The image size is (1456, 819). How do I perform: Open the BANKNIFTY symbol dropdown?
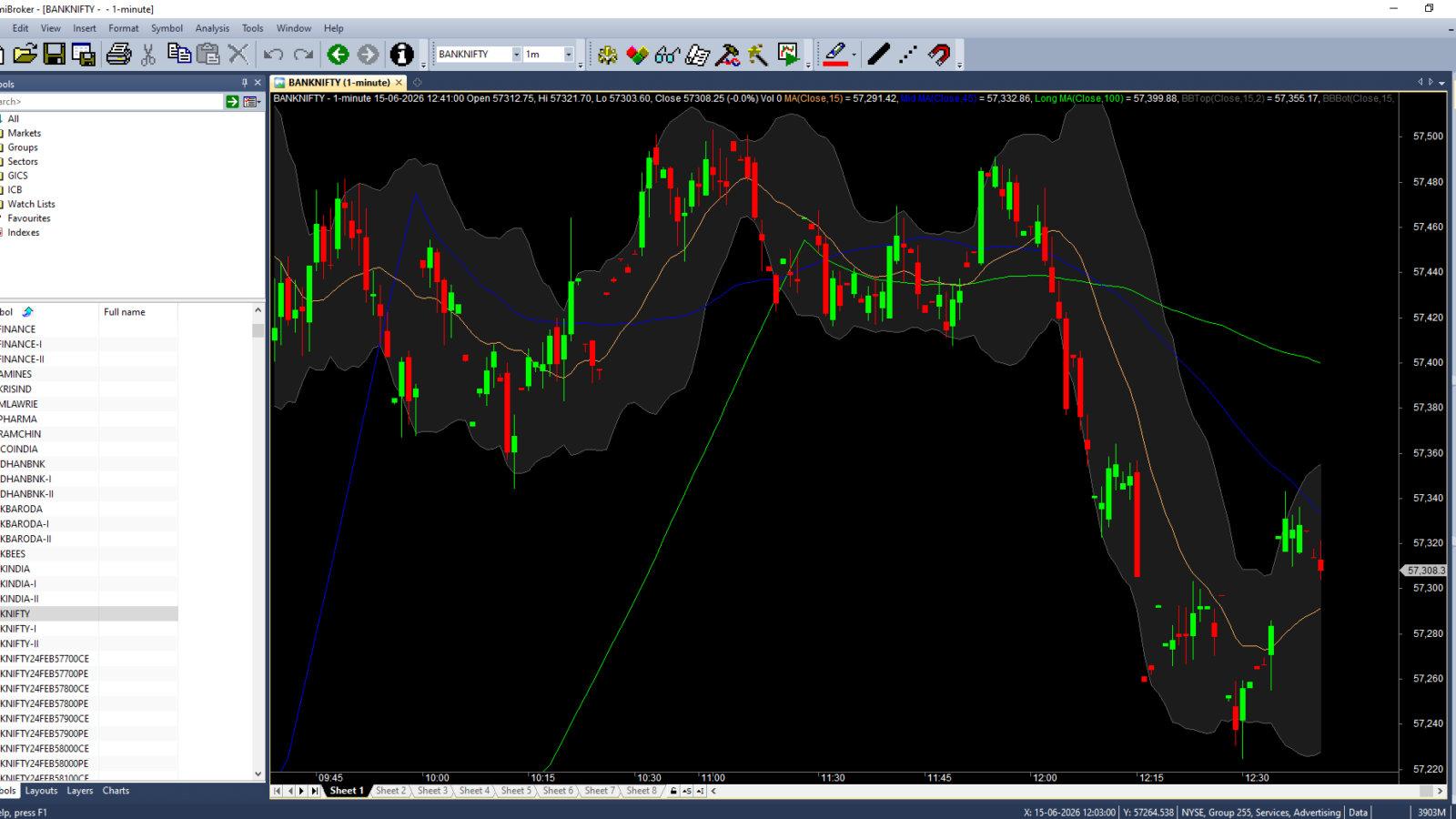pos(516,55)
